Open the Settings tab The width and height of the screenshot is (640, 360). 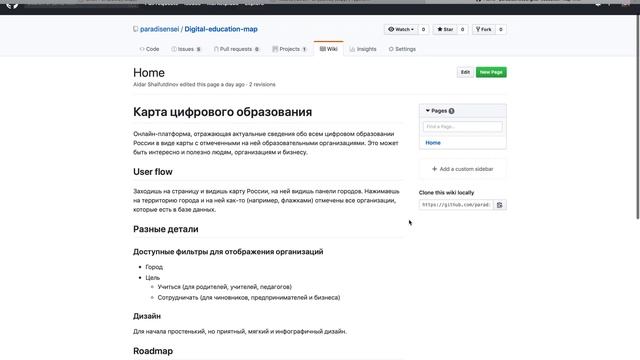point(402,49)
